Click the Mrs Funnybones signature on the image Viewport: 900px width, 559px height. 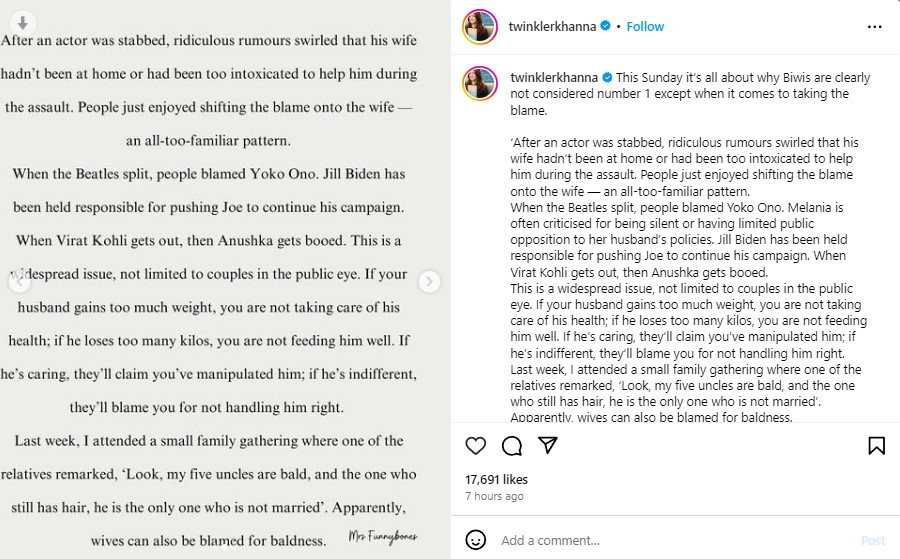(x=383, y=537)
